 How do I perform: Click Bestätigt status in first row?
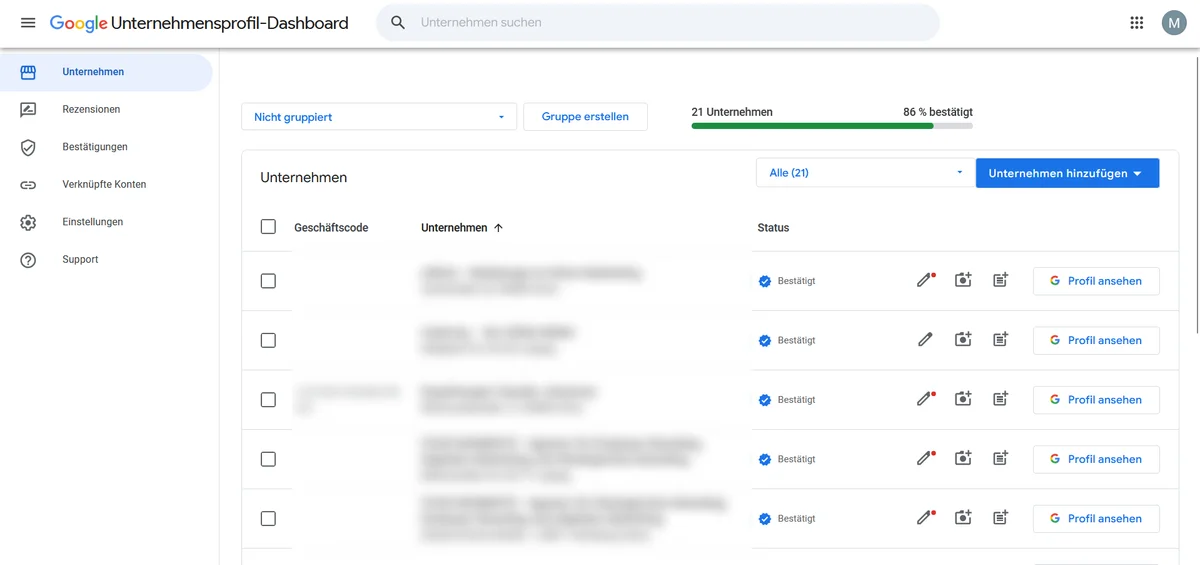click(x=787, y=281)
